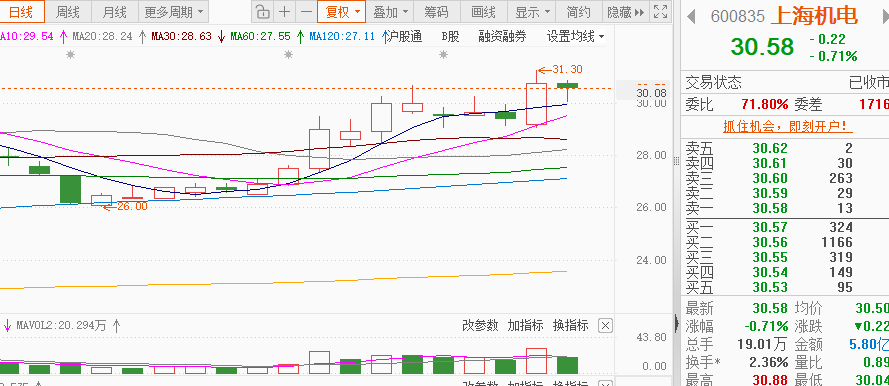Viewport: 889px width, 386px height.
Task: Select the MA30:28.63 indicator label
Action: (x=181, y=37)
